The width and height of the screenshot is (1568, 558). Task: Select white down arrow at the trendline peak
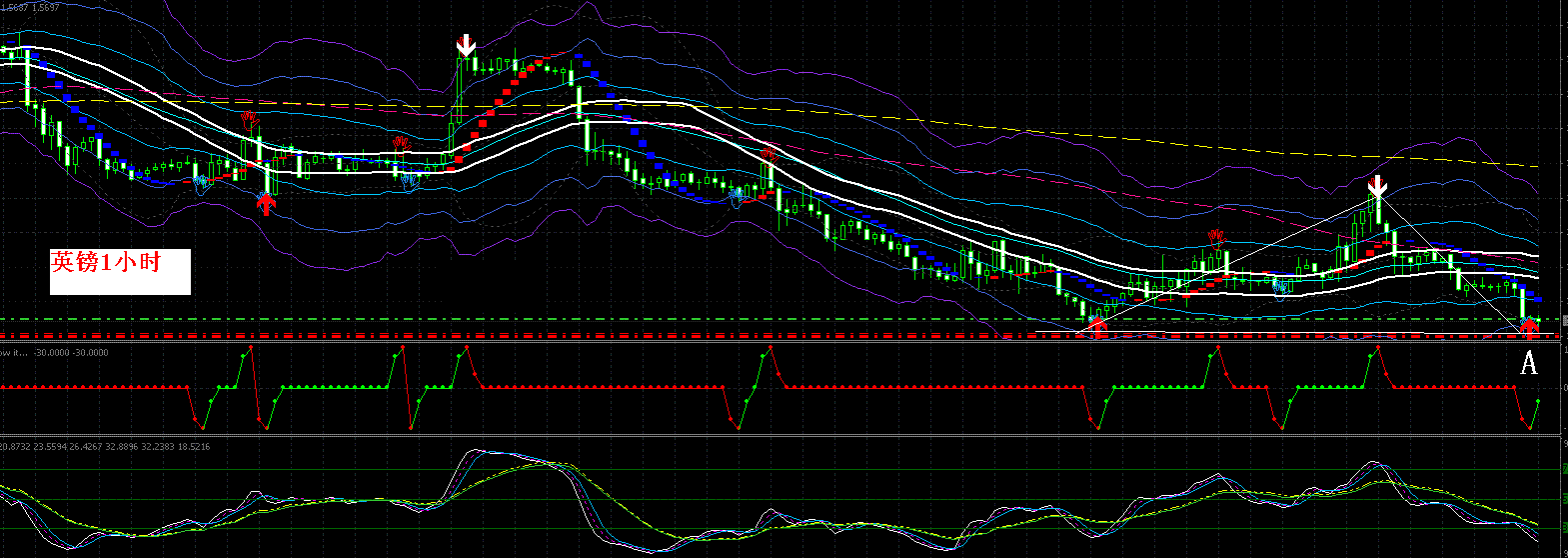click(1377, 187)
